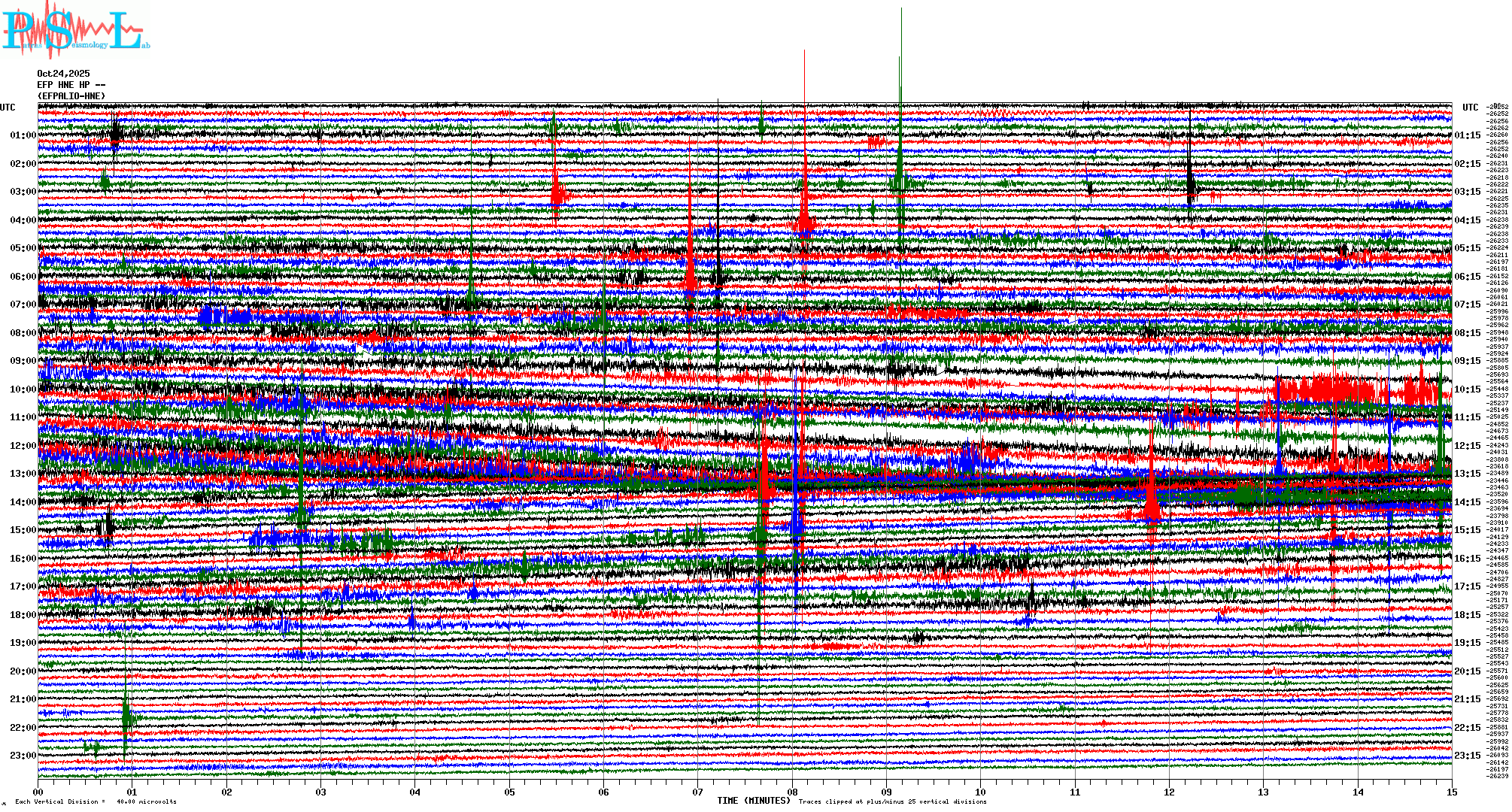Click the 04:15 label on right axis
This screenshot has width=1512, height=812.
pyautogui.click(x=1467, y=220)
